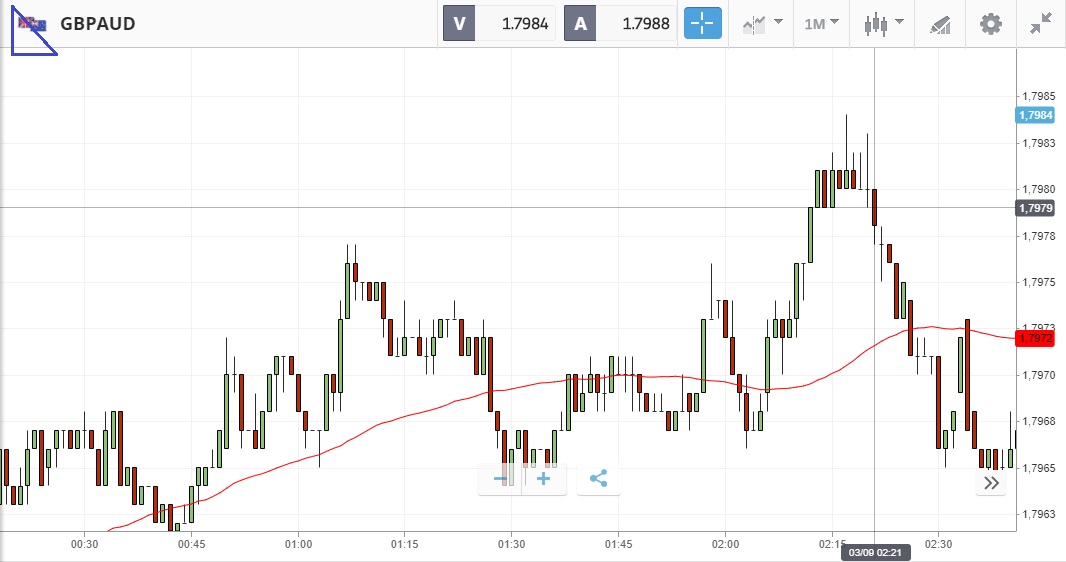Toggle the crosshair cursor tool

702,24
